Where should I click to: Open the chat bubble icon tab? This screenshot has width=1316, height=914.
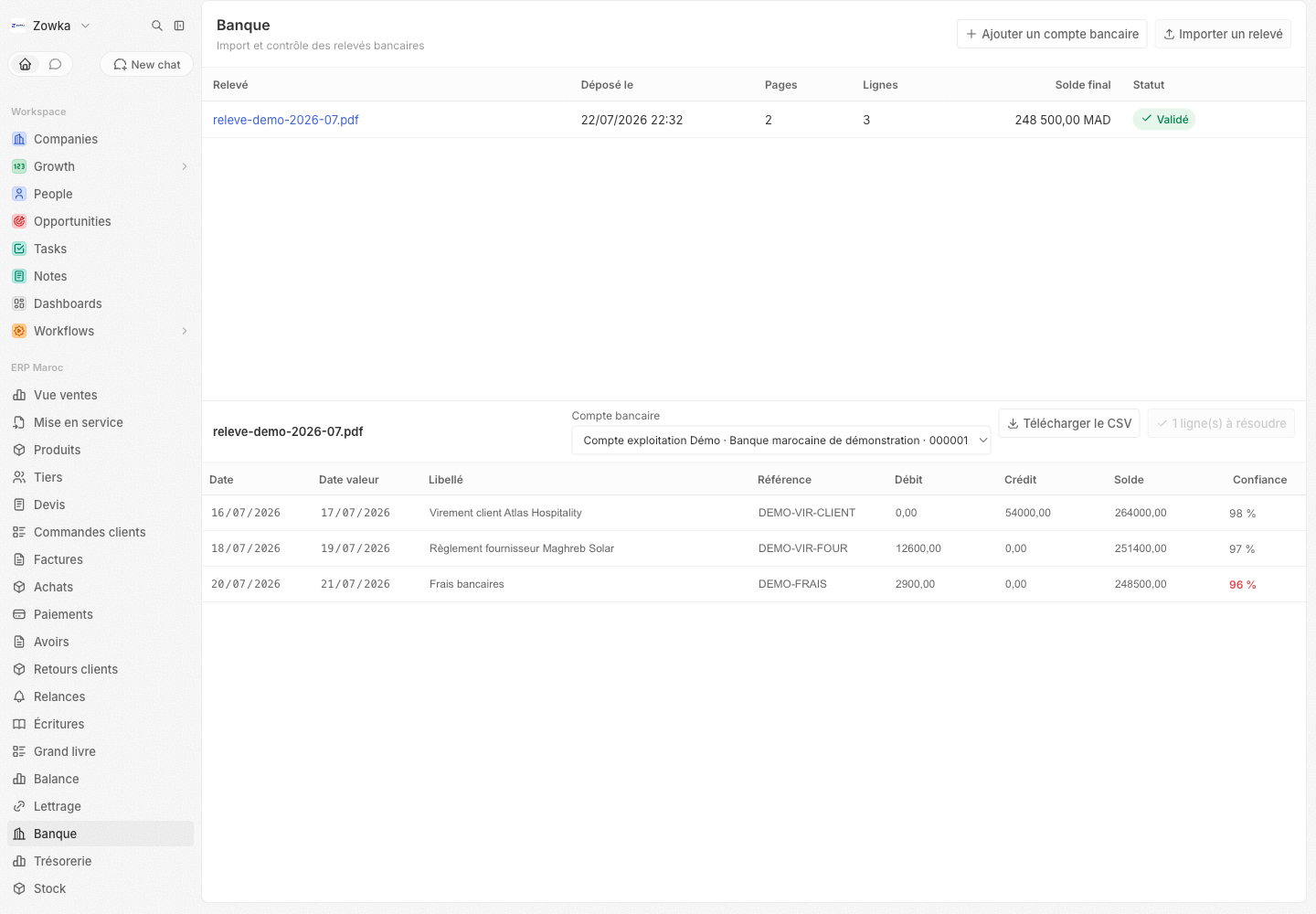55,64
